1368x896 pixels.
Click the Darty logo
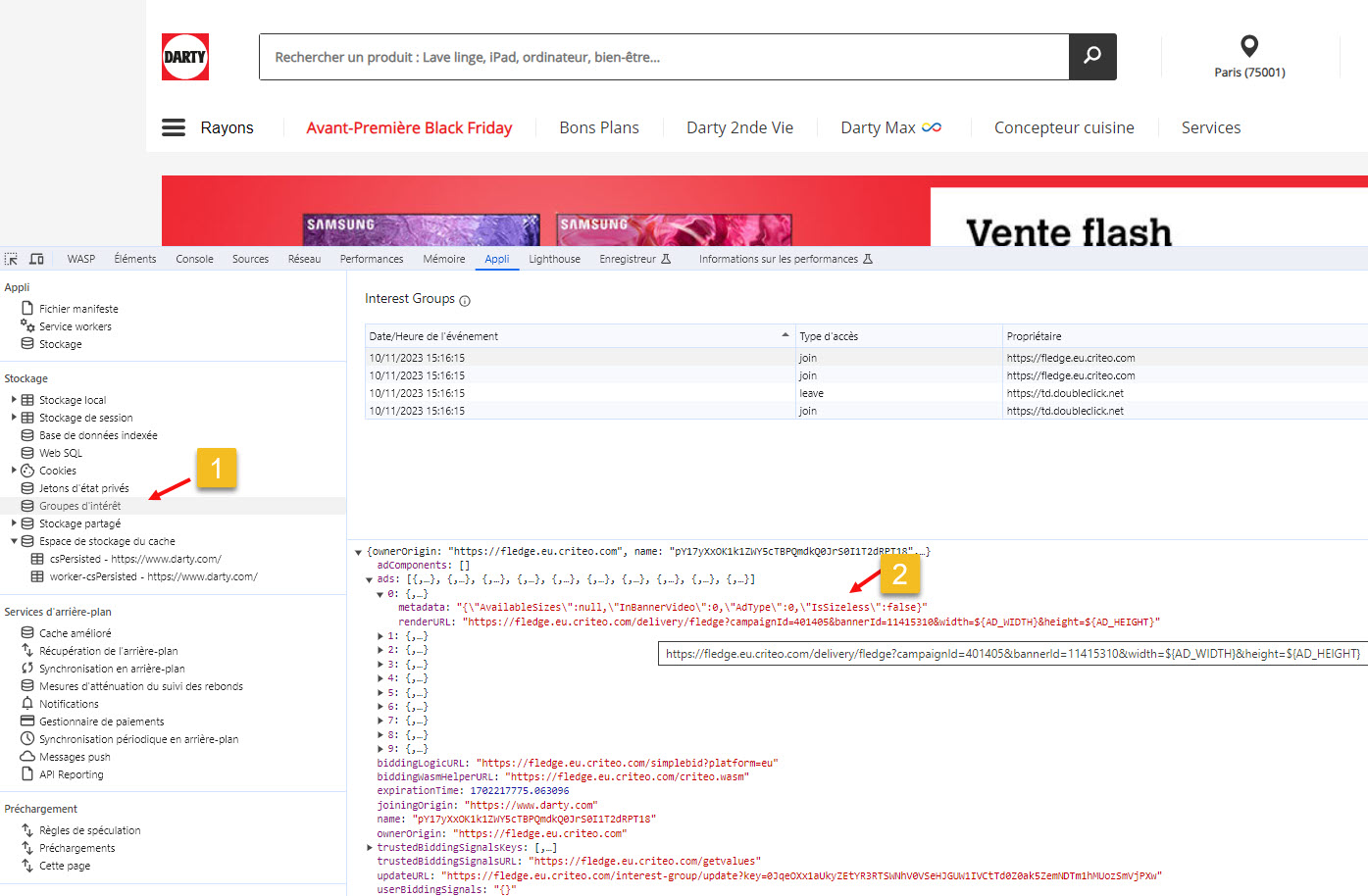(x=185, y=57)
